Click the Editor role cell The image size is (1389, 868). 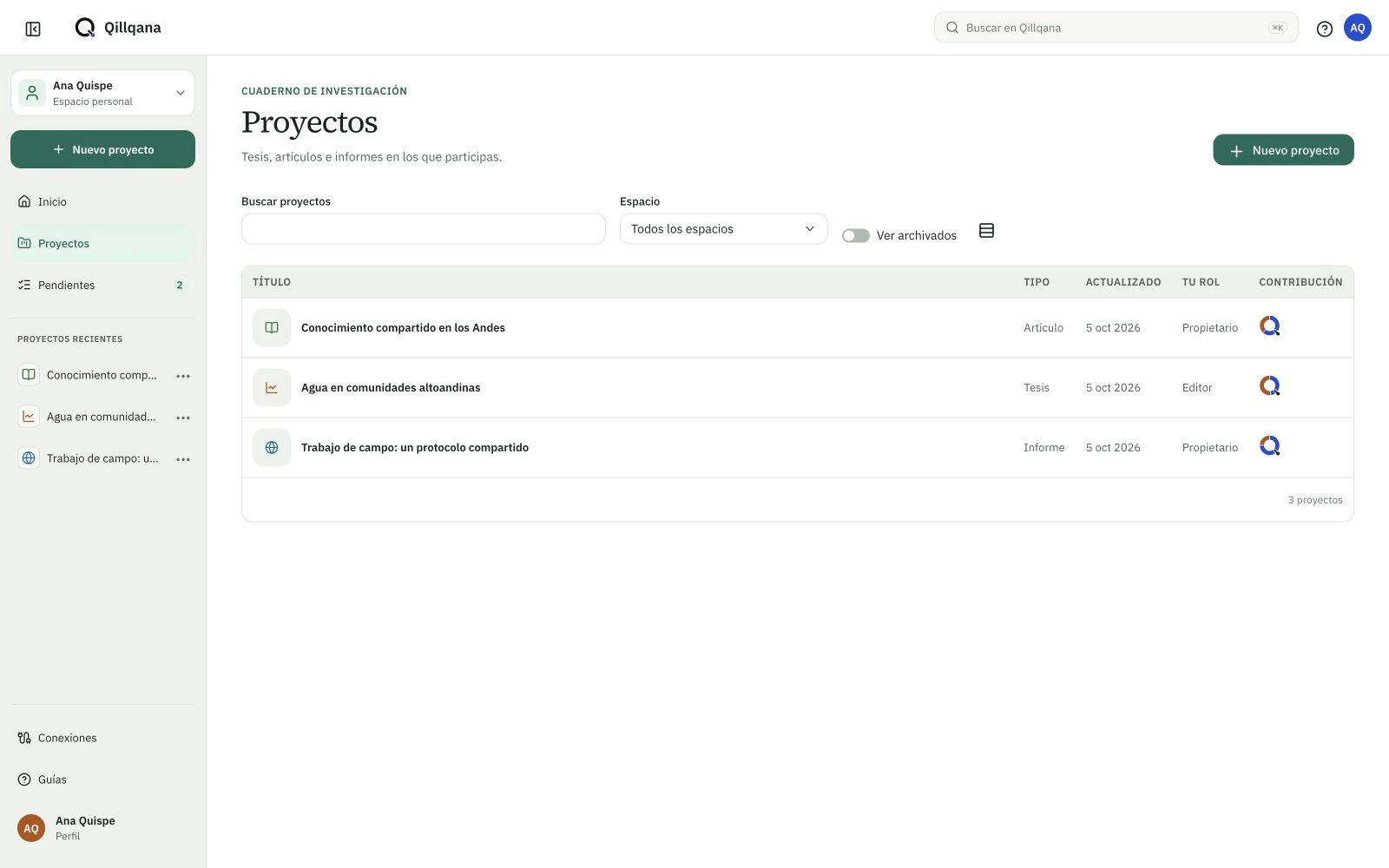pos(1197,388)
